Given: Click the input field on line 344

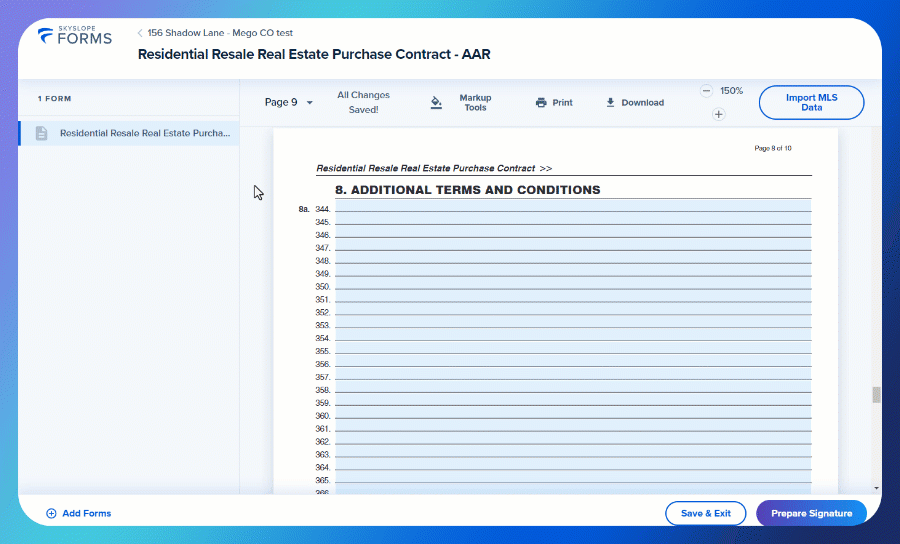Looking at the screenshot, I should [573, 205].
